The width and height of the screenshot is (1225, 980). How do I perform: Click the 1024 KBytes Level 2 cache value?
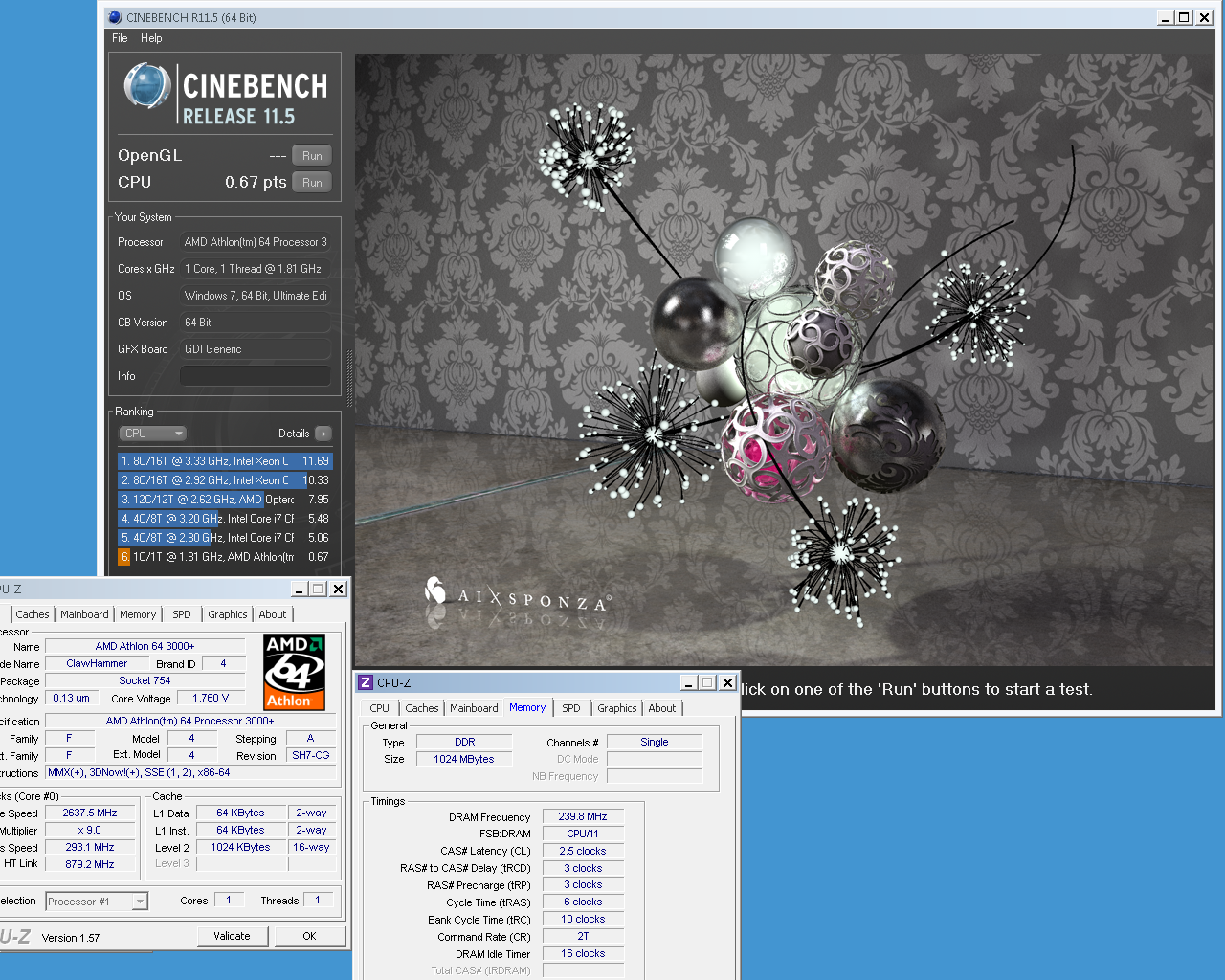pos(240,847)
